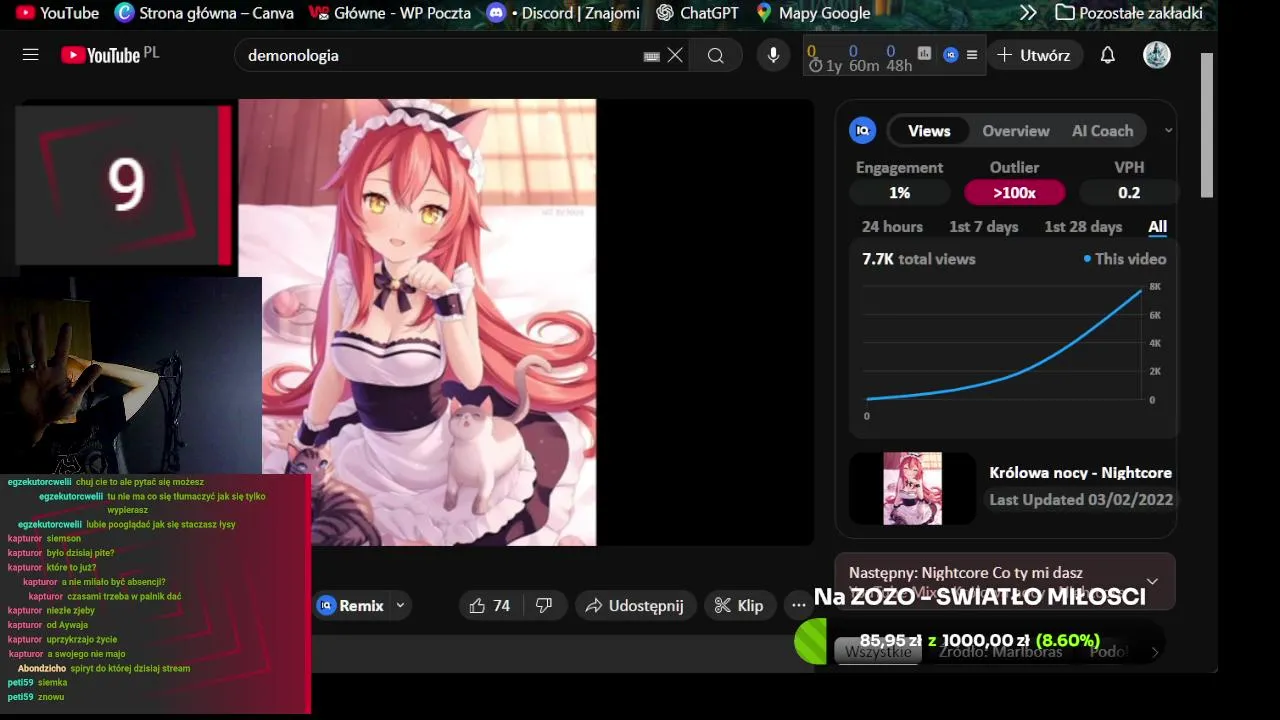Switch to the AI Coach tab
The width and height of the screenshot is (1280, 720).
tap(1102, 131)
